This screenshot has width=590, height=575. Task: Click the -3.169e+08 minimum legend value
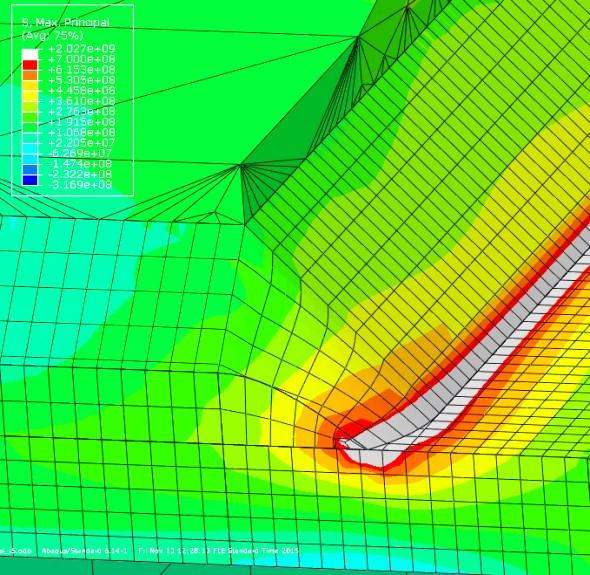pyautogui.click(x=80, y=185)
